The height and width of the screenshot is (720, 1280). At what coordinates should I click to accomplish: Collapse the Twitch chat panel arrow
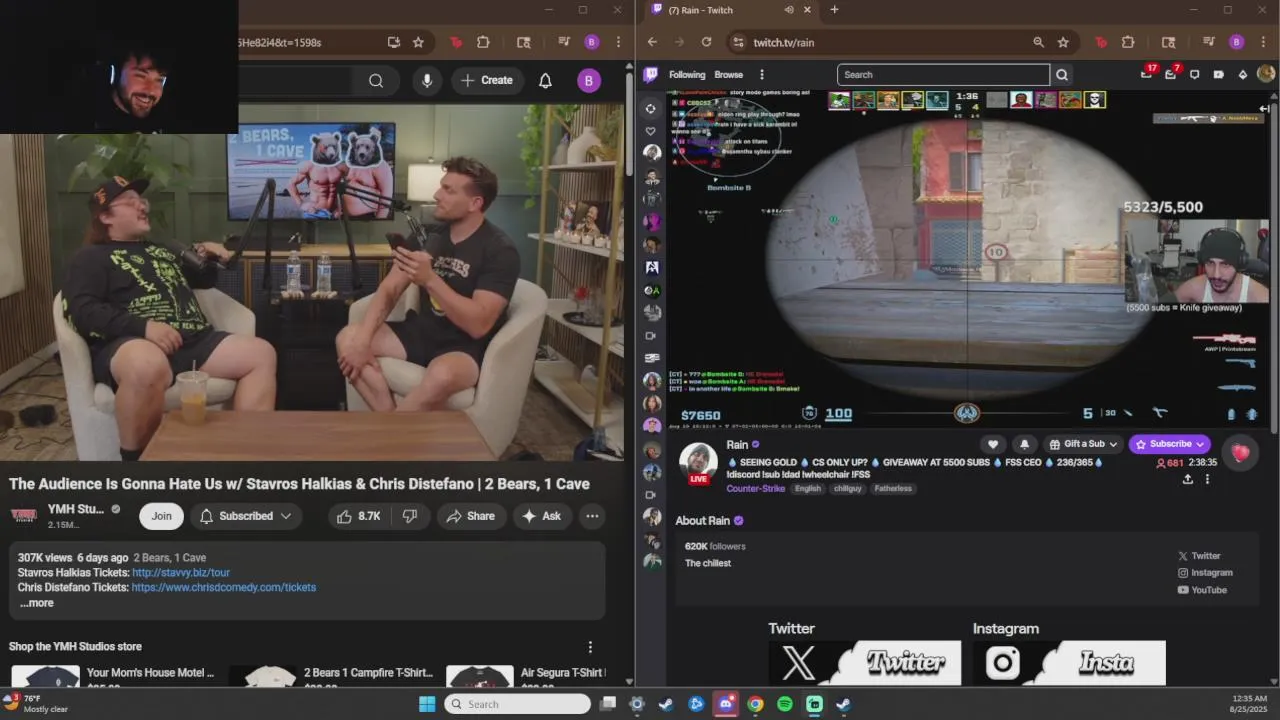pos(1264,108)
